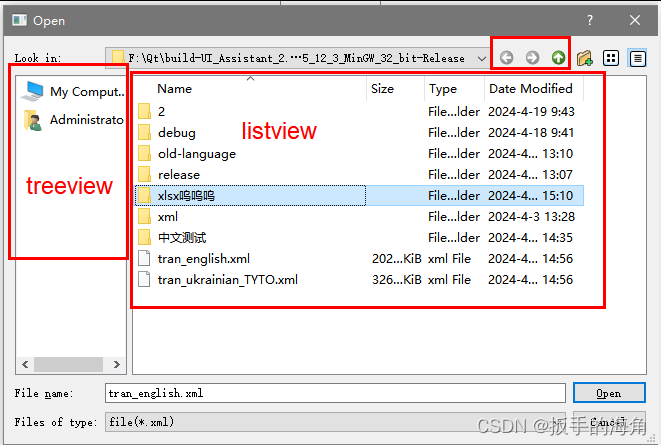Click the Open button

point(609,393)
